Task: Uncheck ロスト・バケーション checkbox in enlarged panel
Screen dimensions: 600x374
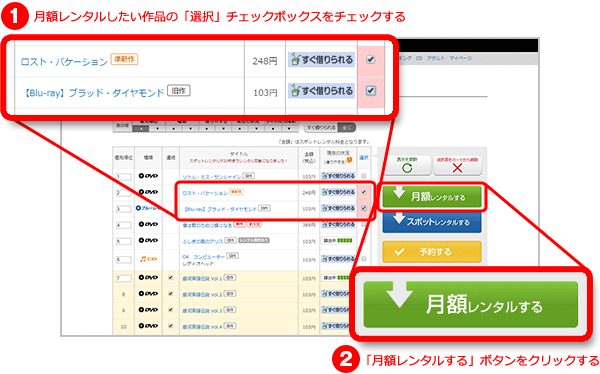Action: click(x=370, y=59)
